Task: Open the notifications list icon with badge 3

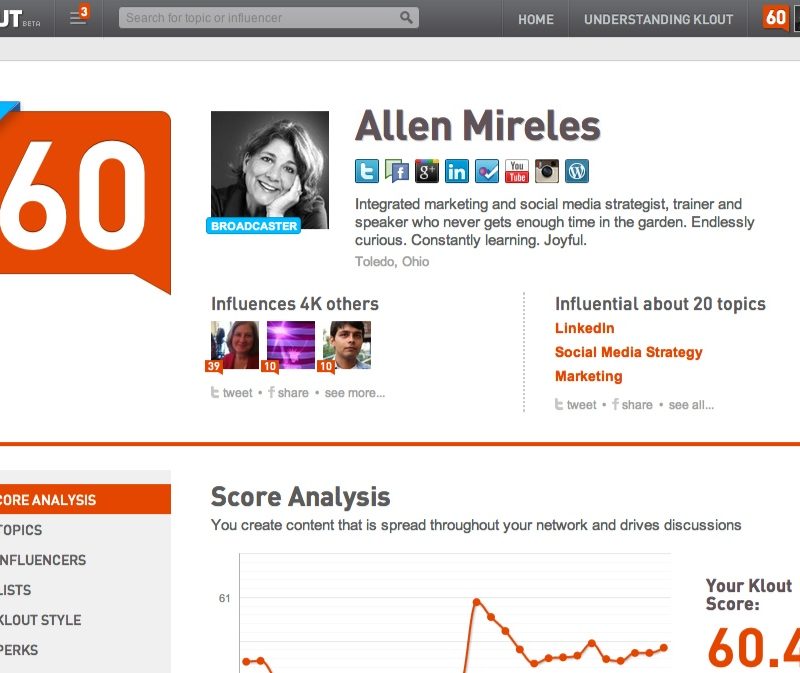Action: (79, 15)
